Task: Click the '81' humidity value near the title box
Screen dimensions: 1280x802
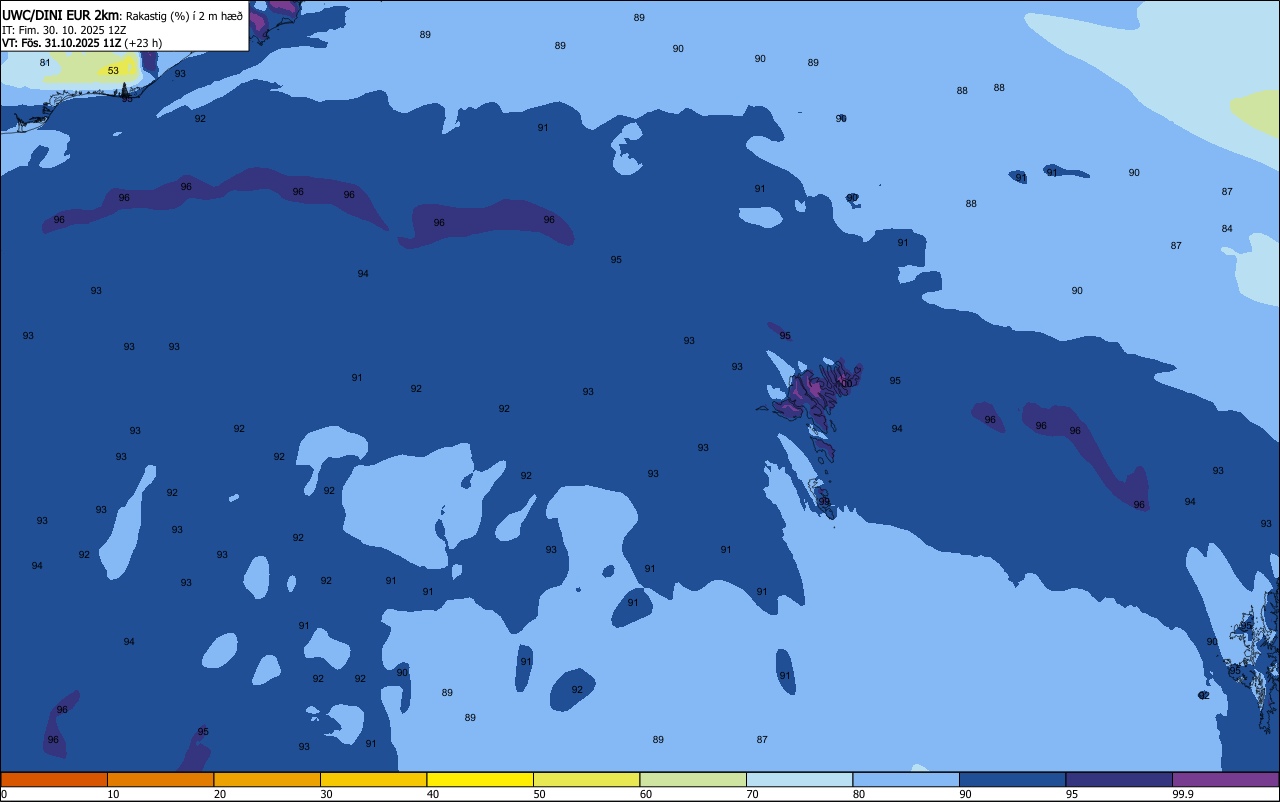Action: coord(45,63)
